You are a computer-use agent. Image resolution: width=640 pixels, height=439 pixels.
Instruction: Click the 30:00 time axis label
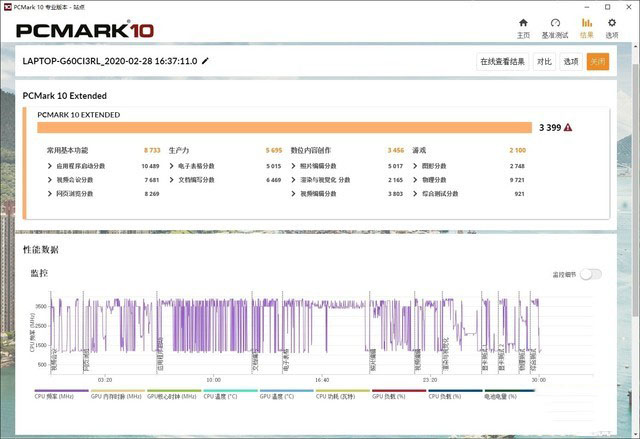coord(538,380)
